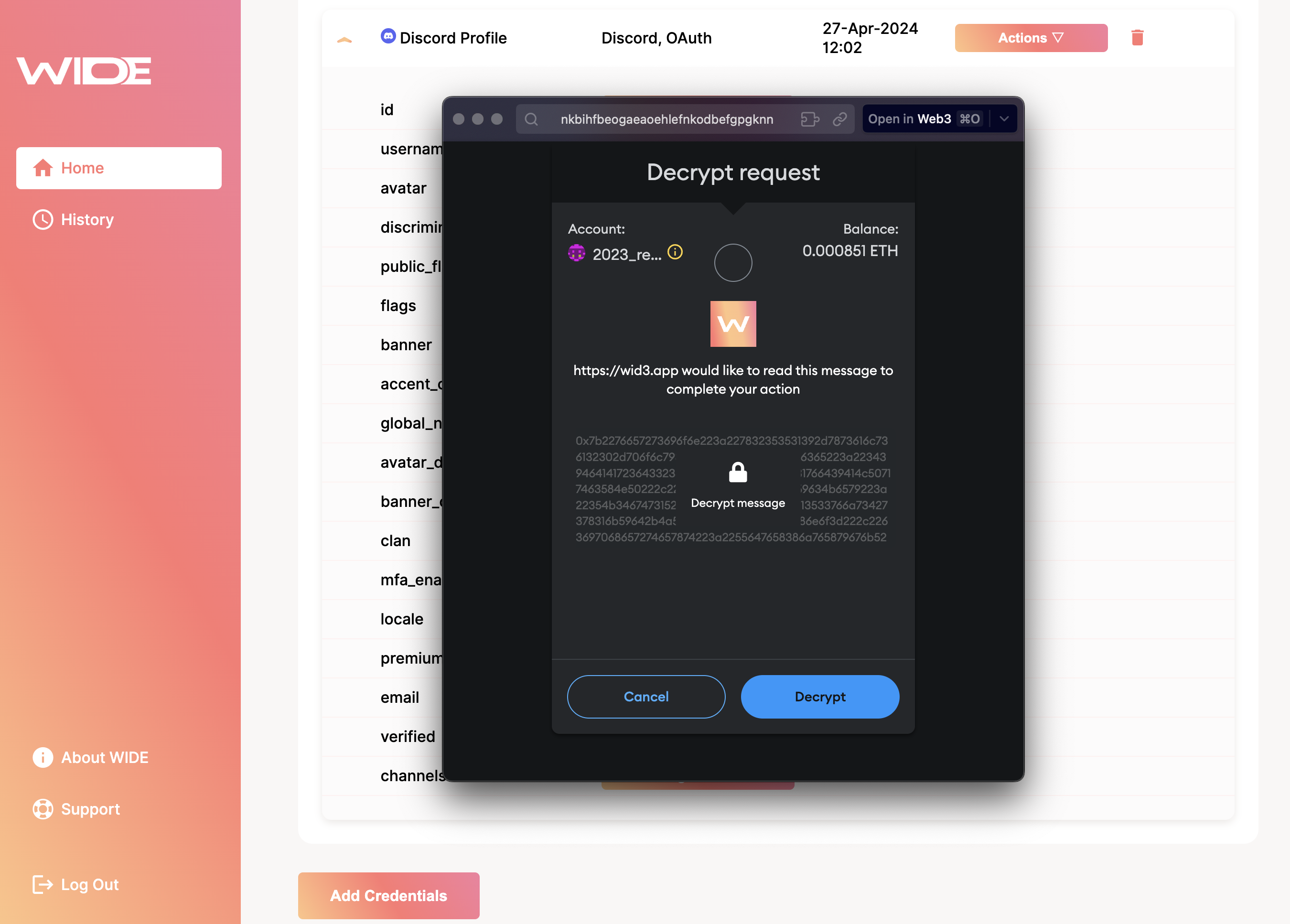This screenshot has width=1290, height=924.
Task: Click the lock icon to decrypt message
Action: (738, 473)
